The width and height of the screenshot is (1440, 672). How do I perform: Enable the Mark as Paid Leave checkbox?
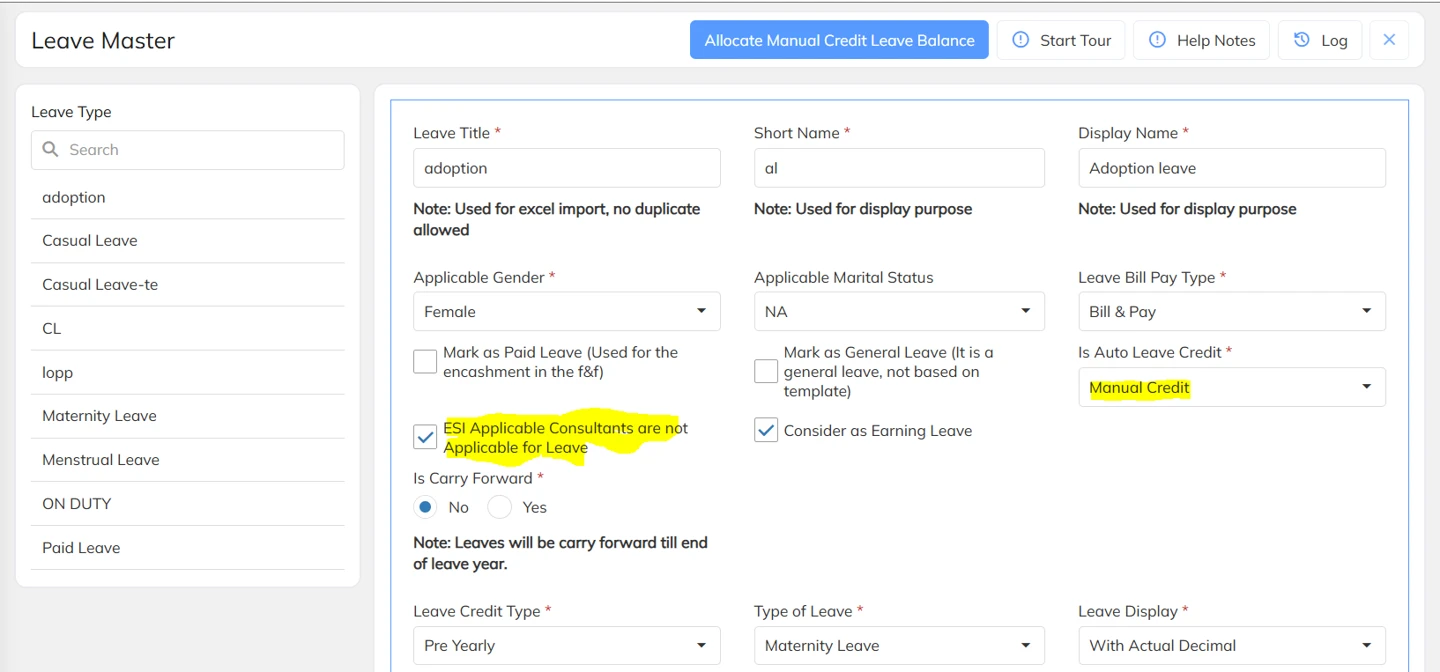point(425,362)
